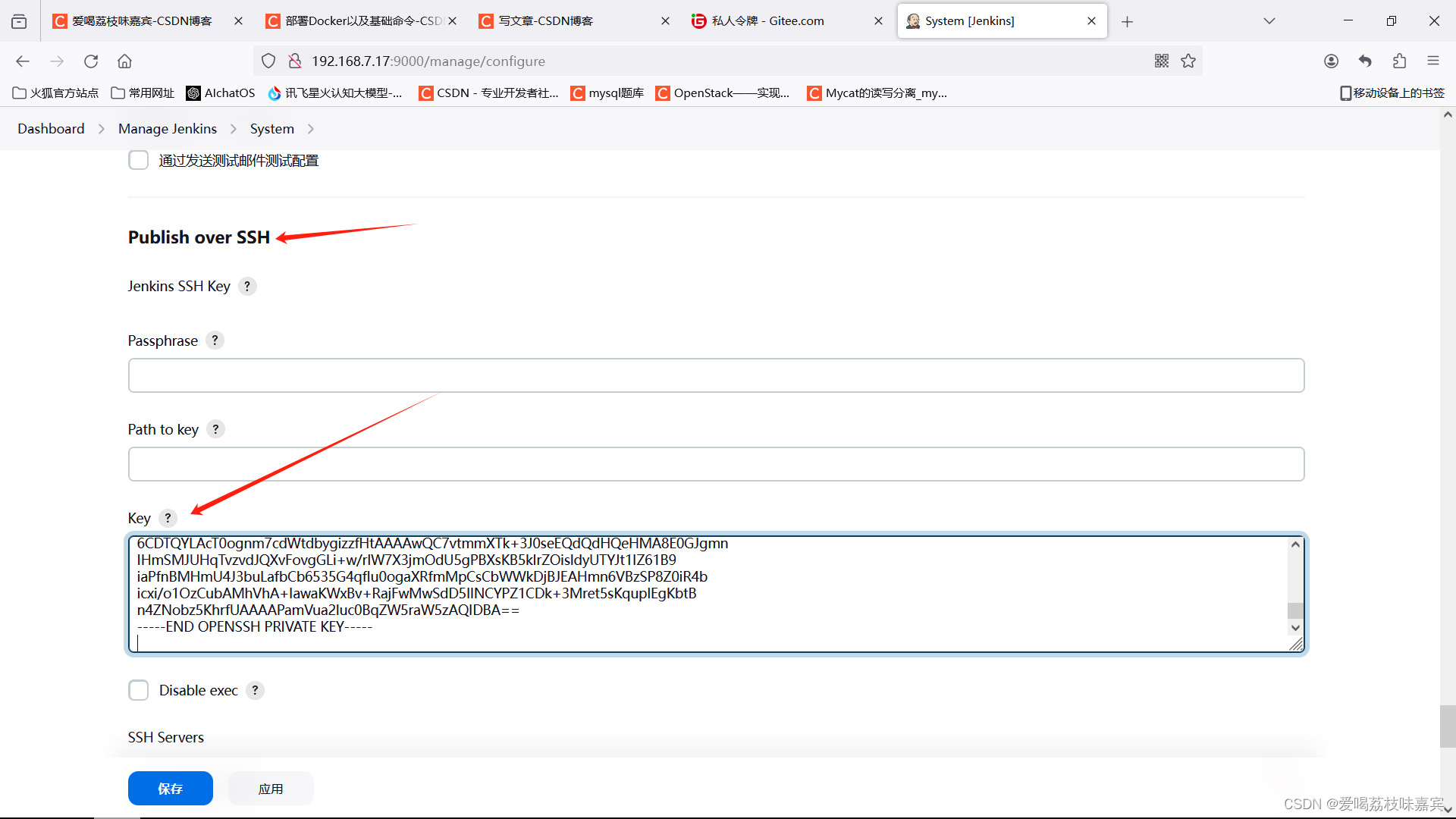Show help for Path to key
The height and width of the screenshot is (819, 1456).
pyautogui.click(x=215, y=429)
